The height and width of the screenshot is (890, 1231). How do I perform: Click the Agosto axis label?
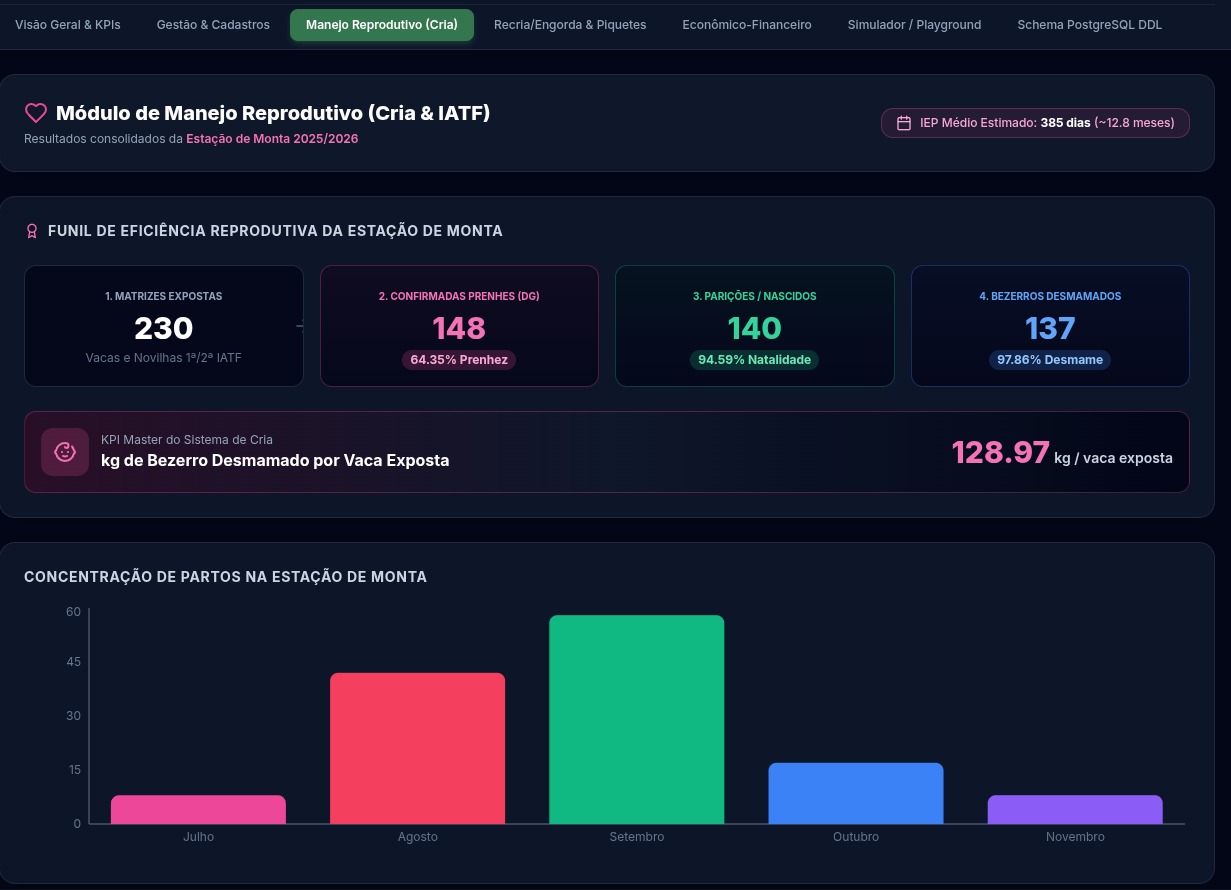(418, 837)
